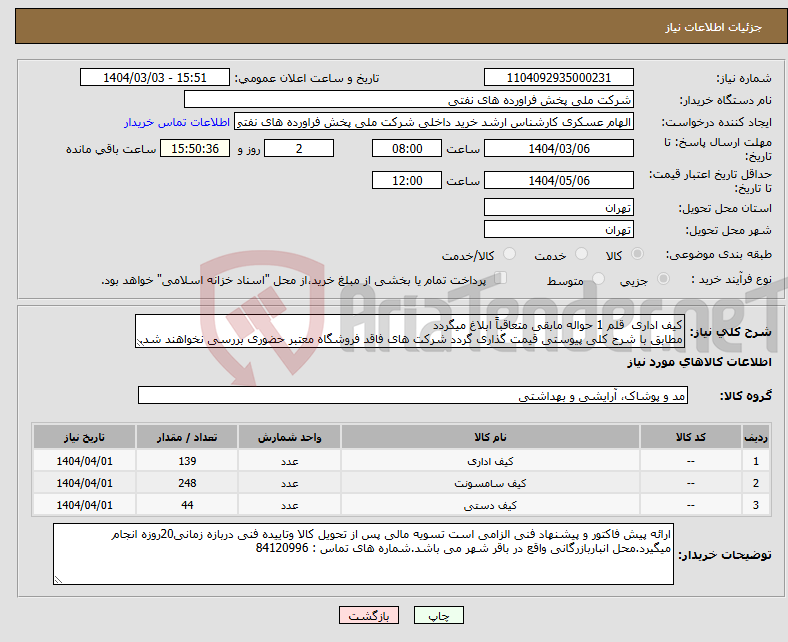Click the validity time field 12:00

click(x=407, y=180)
